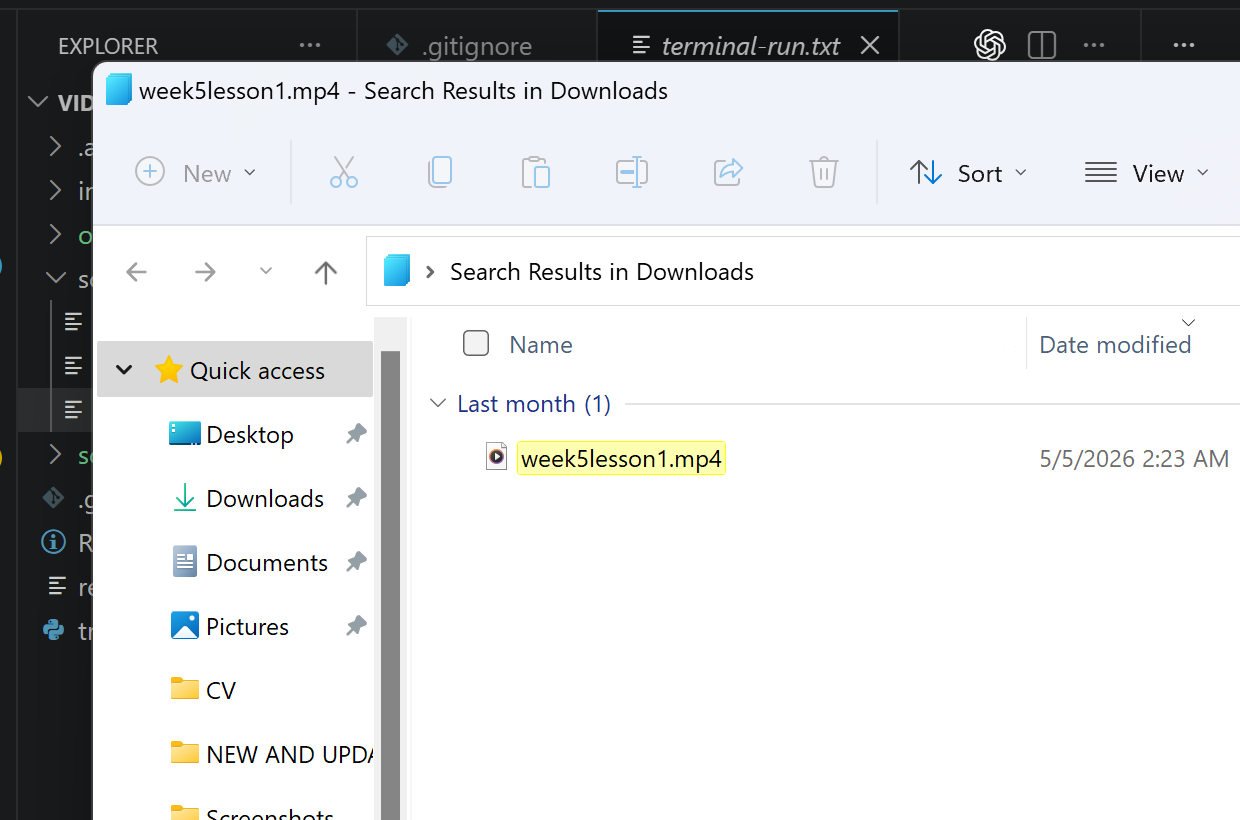The width and height of the screenshot is (1240, 820).
Task: Click the date 5/5/2026 2:23 AM cell
Action: (1134, 459)
